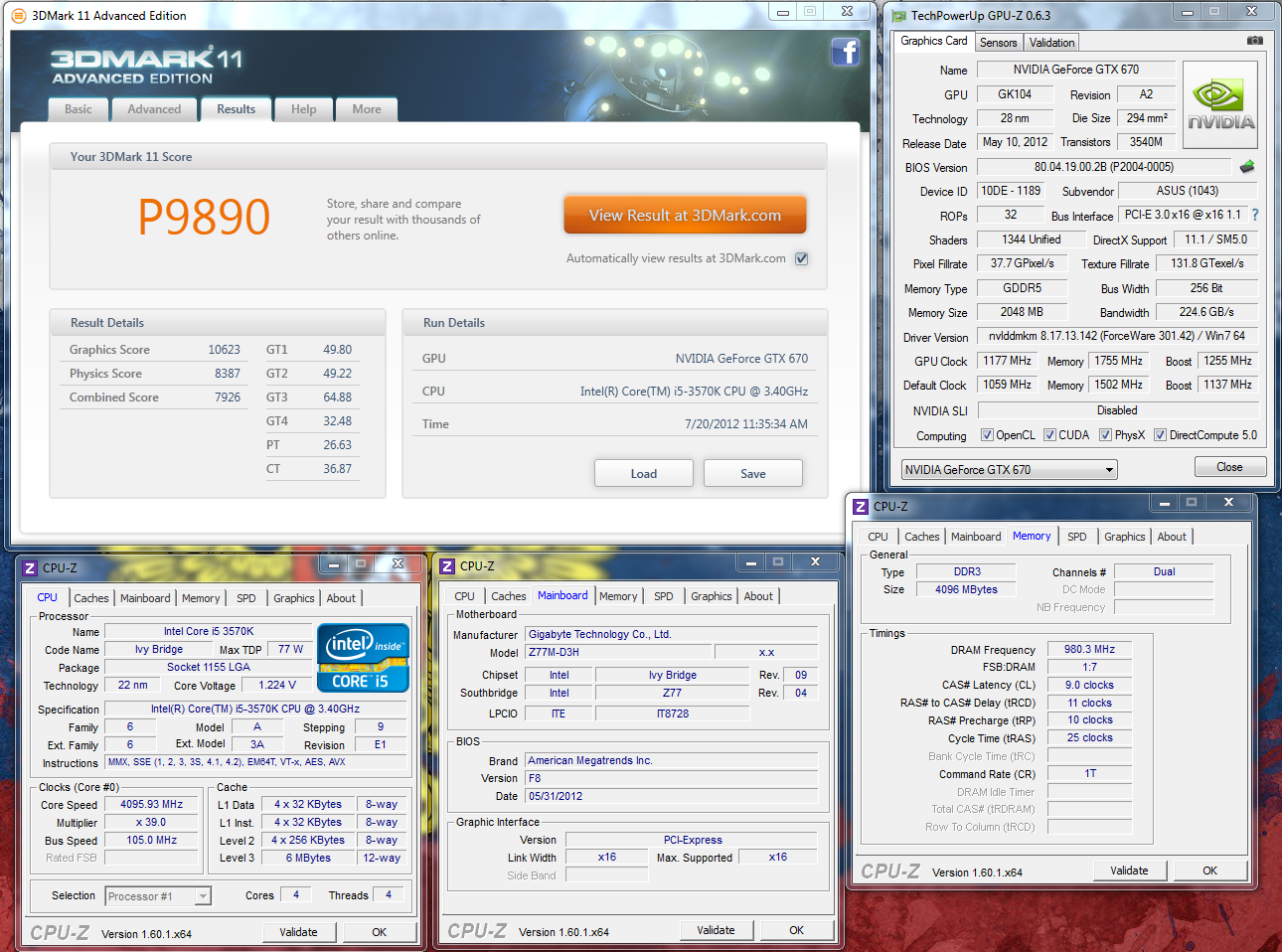The width and height of the screenshot is (1282, 952).
Task: Open Caches tab in CPU-Z Mainboard window
Action: tap(508, 596)
